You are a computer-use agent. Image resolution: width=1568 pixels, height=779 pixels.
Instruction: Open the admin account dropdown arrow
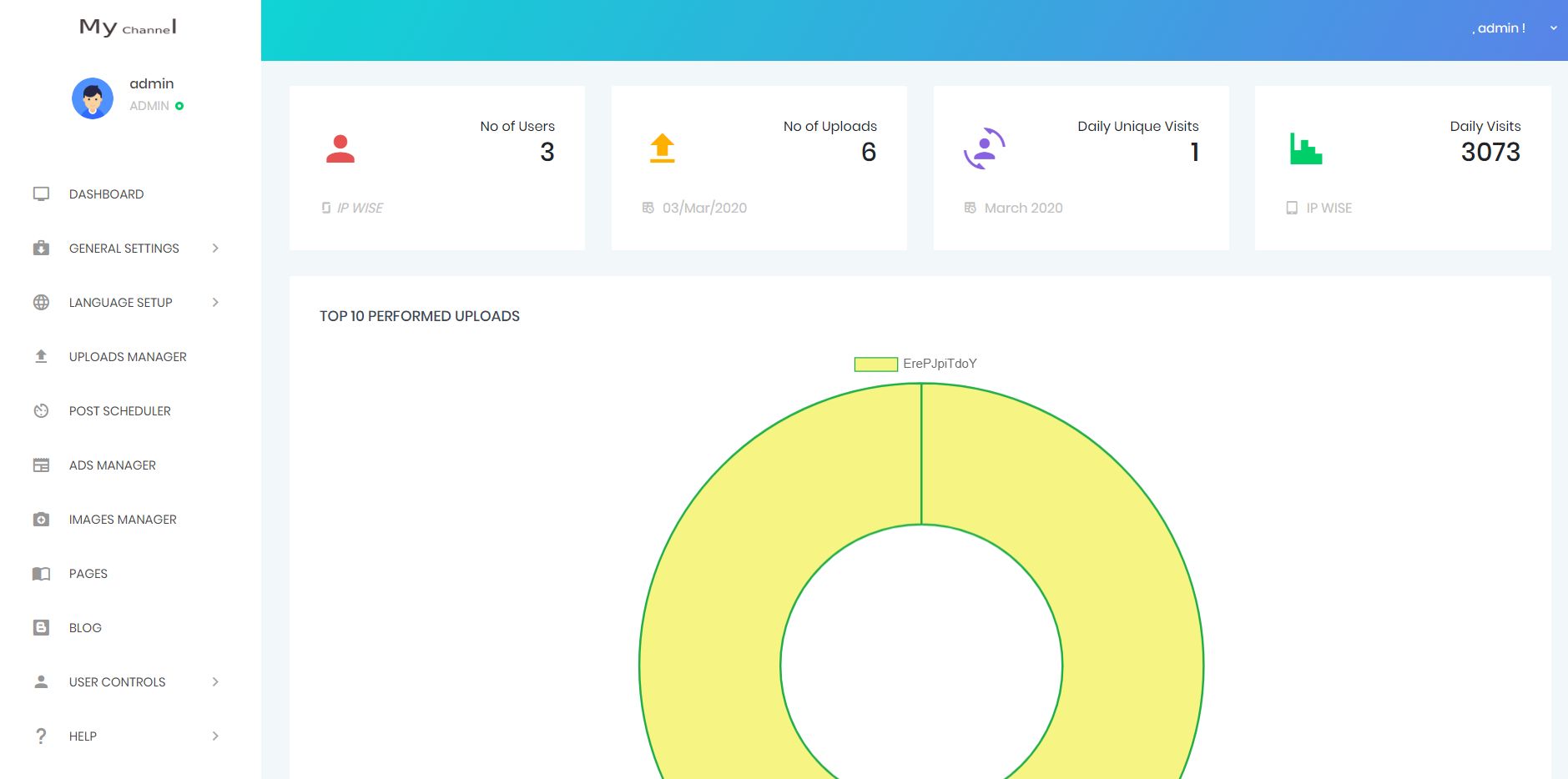pos(1553,28)
